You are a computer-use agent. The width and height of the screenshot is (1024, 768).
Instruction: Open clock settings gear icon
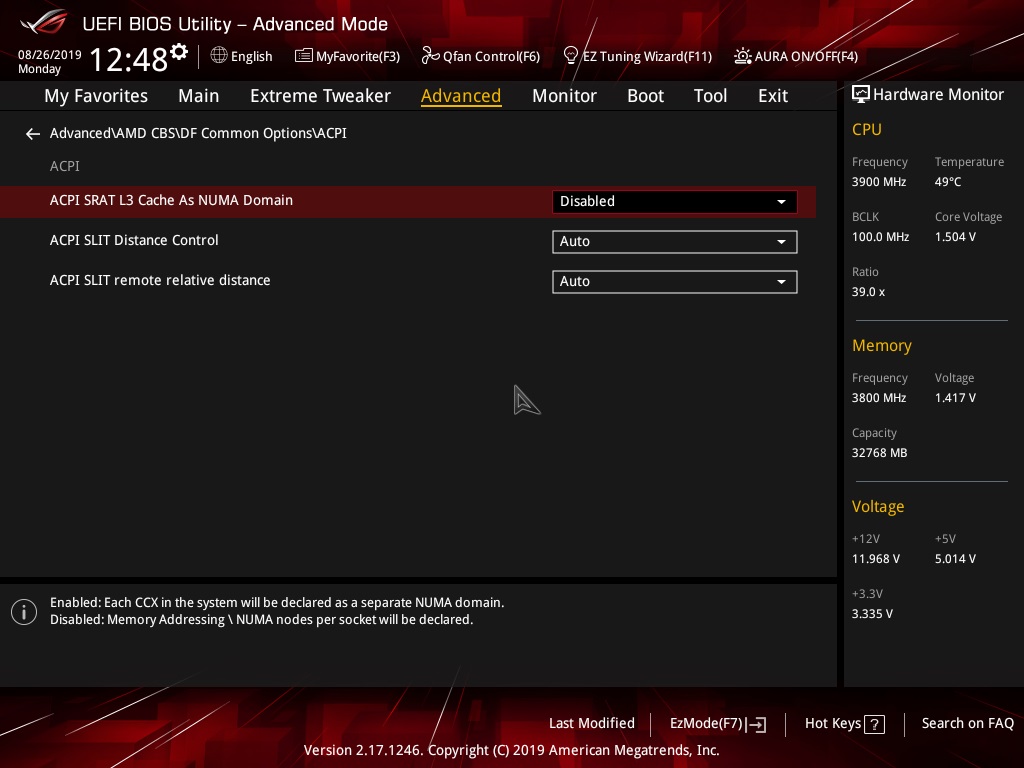point(179,51)
